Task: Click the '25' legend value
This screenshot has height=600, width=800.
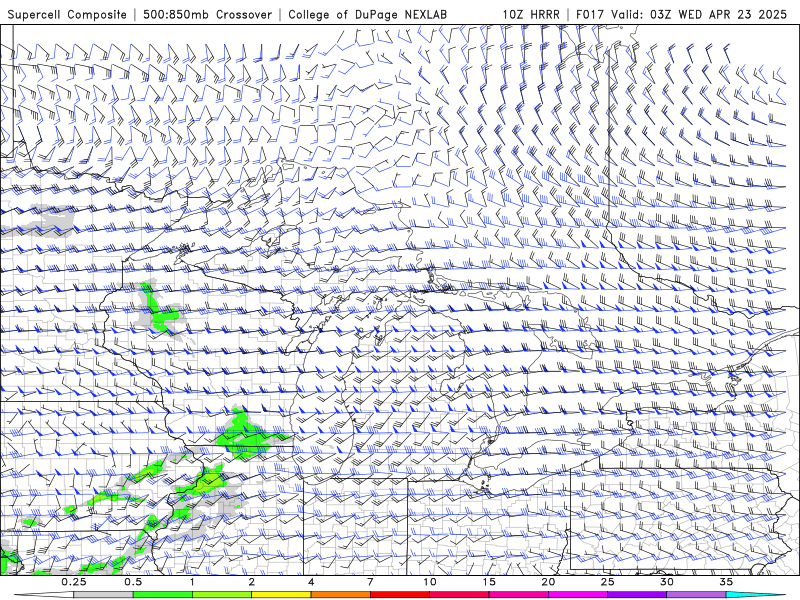Action: (607, 582)
